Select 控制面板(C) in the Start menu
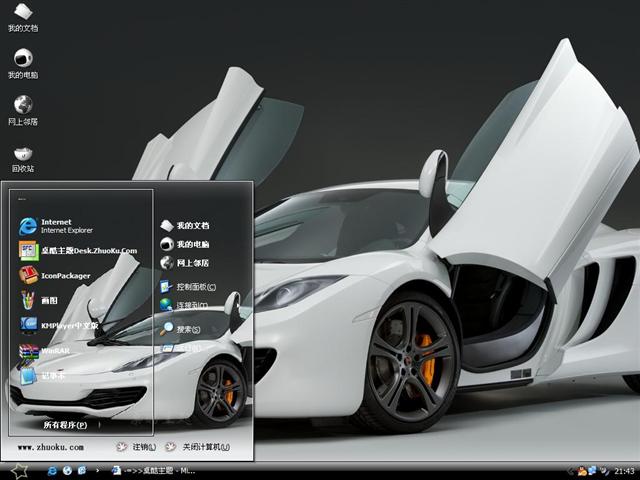This screenshot has height=480, width=640. tap(194, 287)
